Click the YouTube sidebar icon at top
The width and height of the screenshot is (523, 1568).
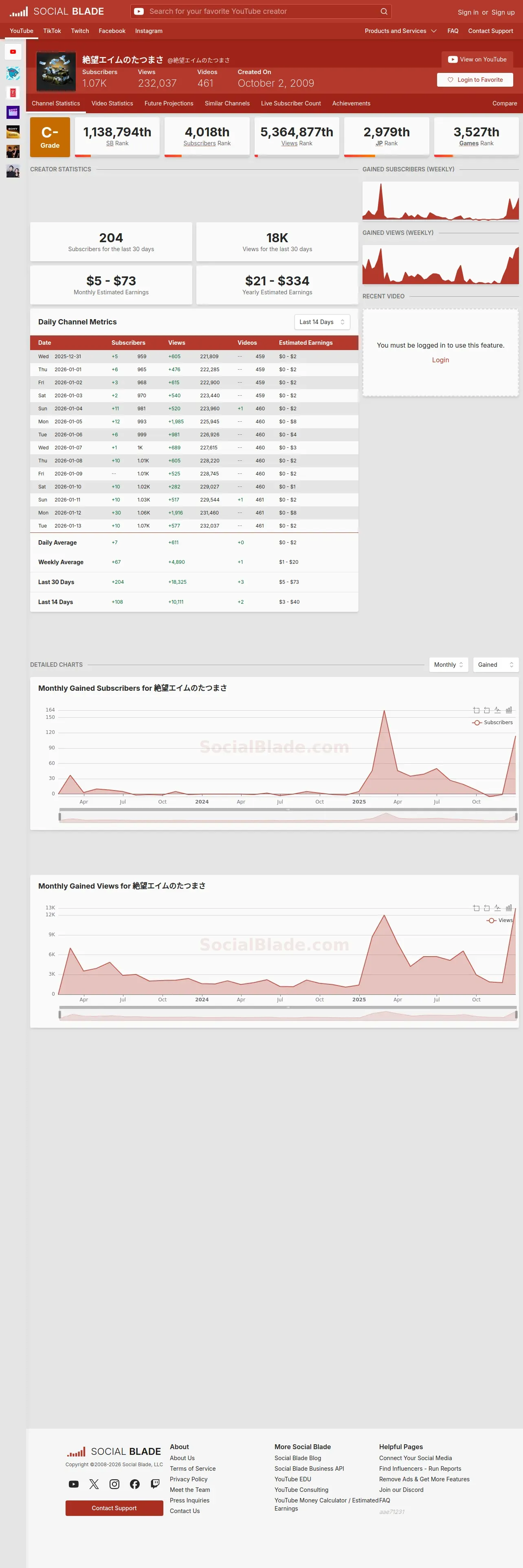[x=13, y=52]
